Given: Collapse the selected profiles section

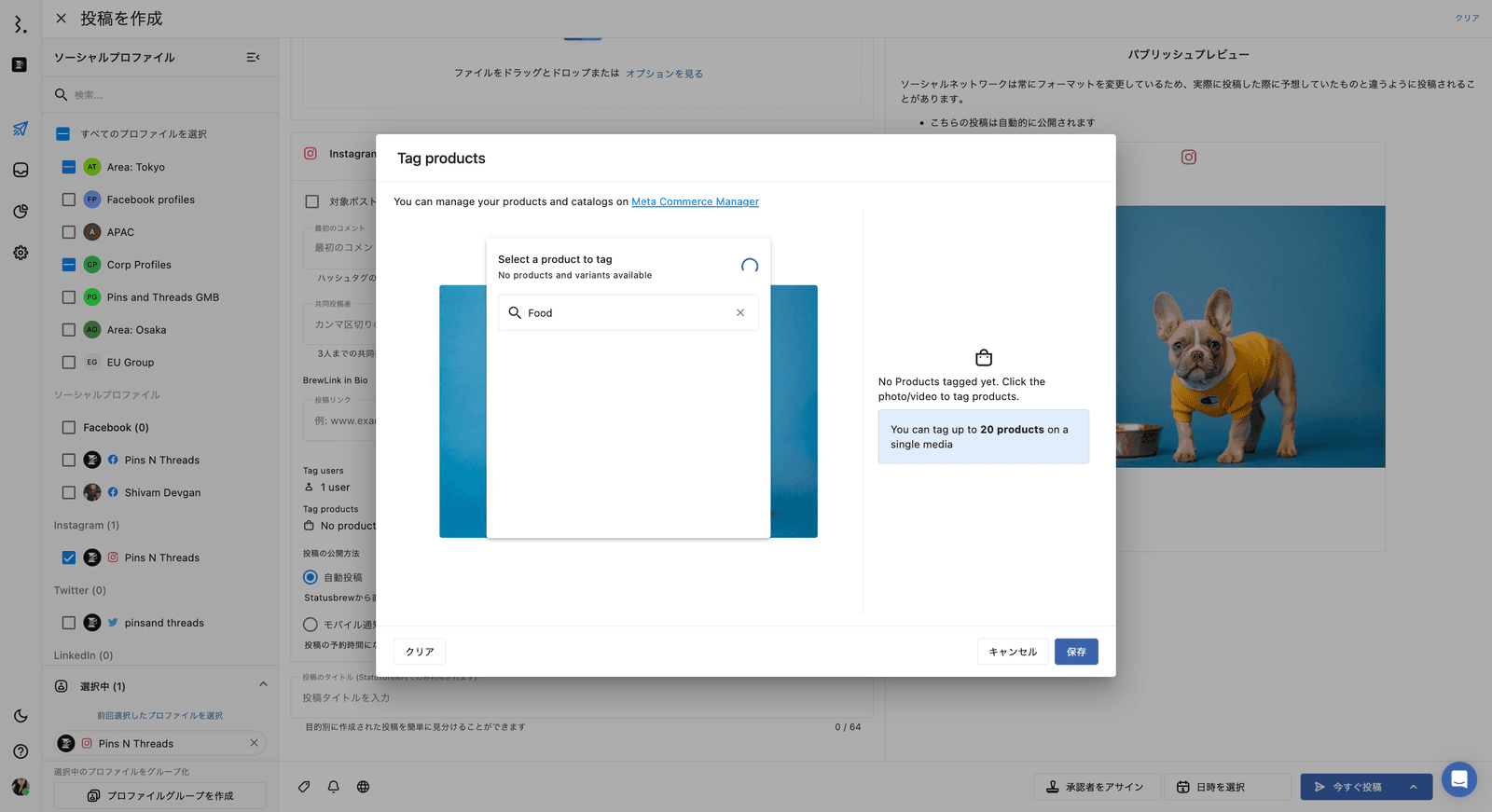Looking at the screenshot, I should point(263,685).
